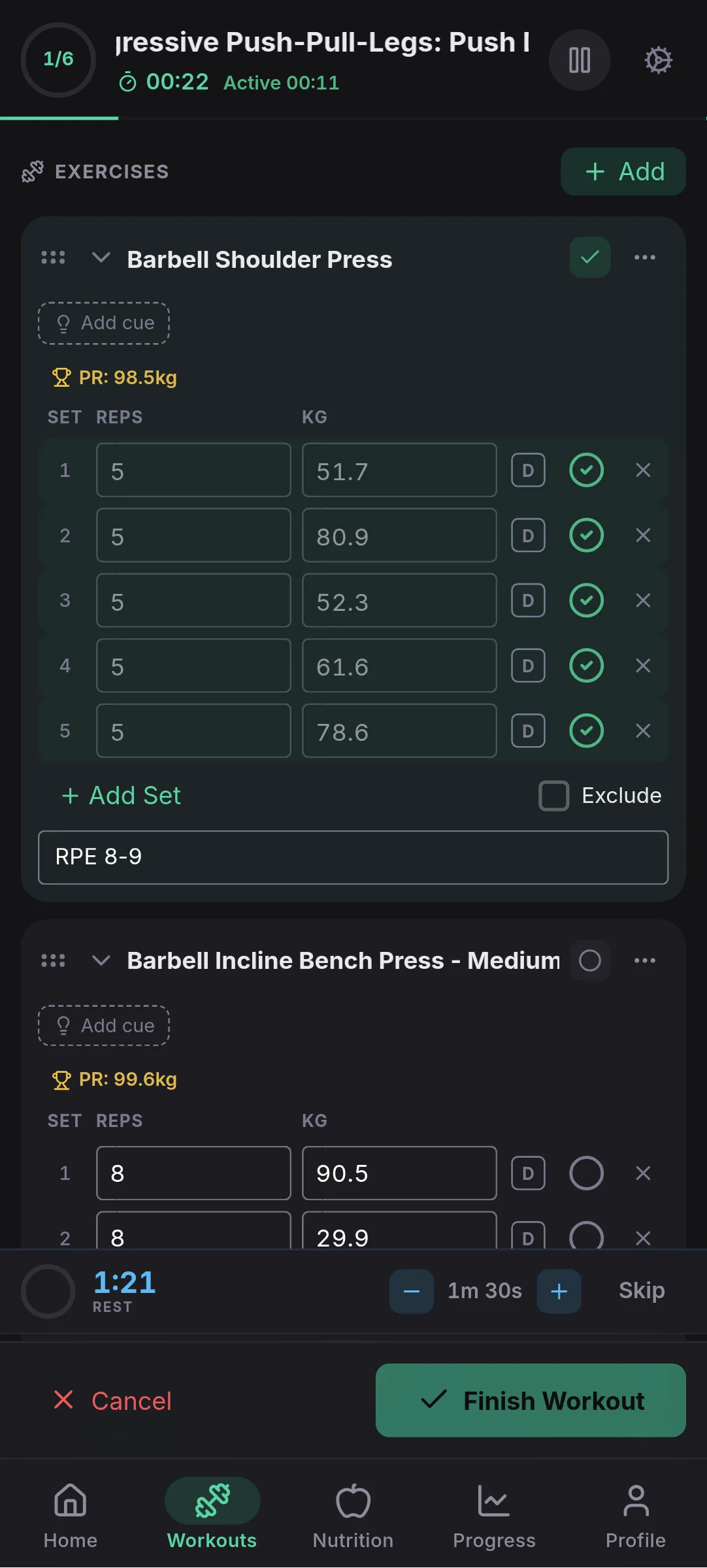This screenshot has height=1568, width=707.
Task: Decrease rest time with minus button
Action: pos(411,1290)
